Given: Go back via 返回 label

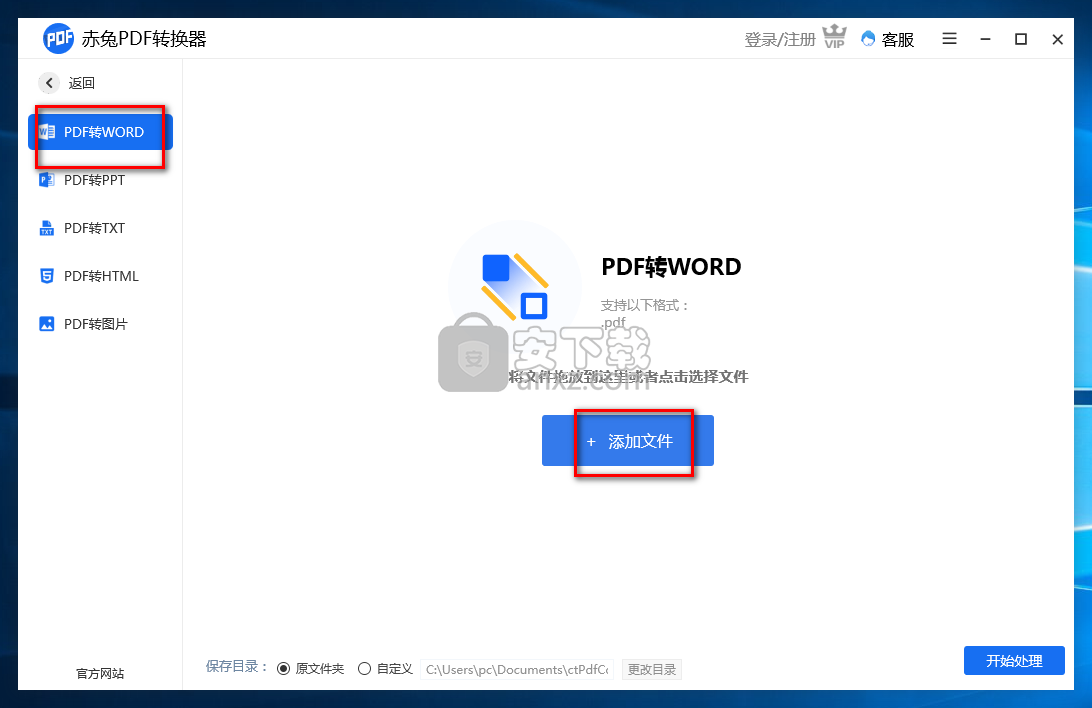Looking at the screenshot, I should tap(81, 83).
